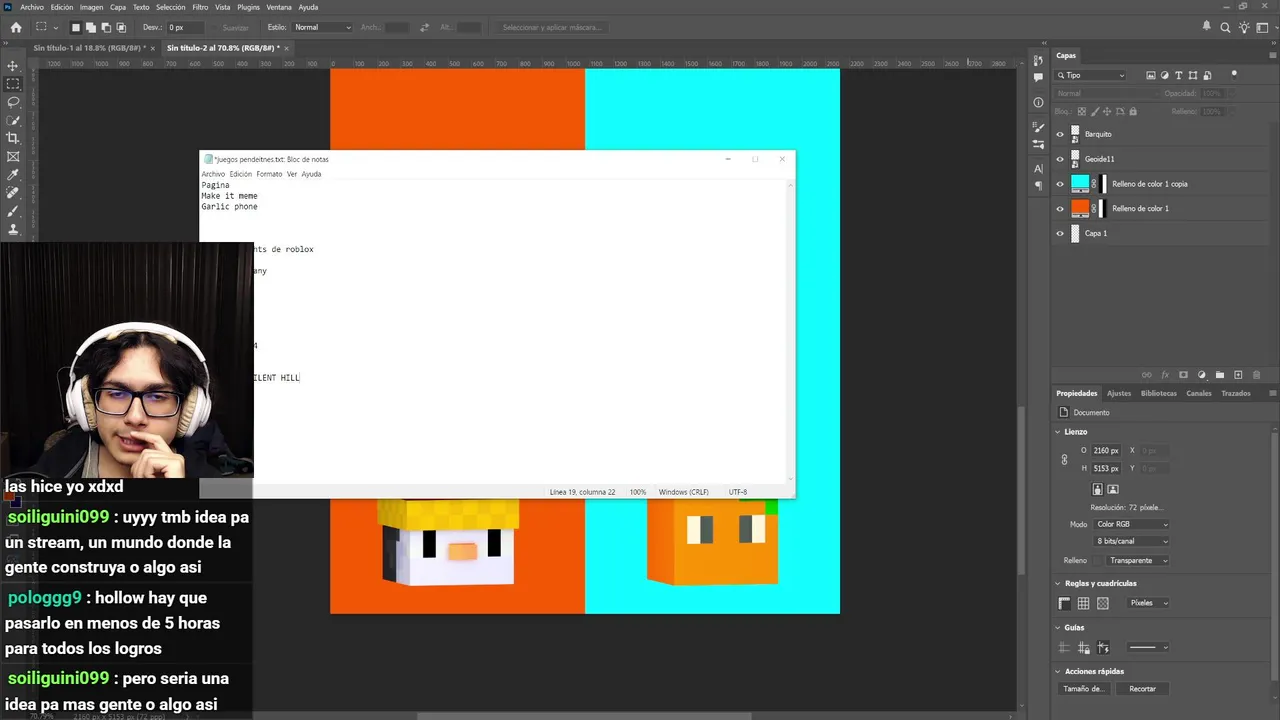Choose Add to Selection mode icon
Image resolution: width=1280 pixels, height=720 pixels.
point(90,27)
